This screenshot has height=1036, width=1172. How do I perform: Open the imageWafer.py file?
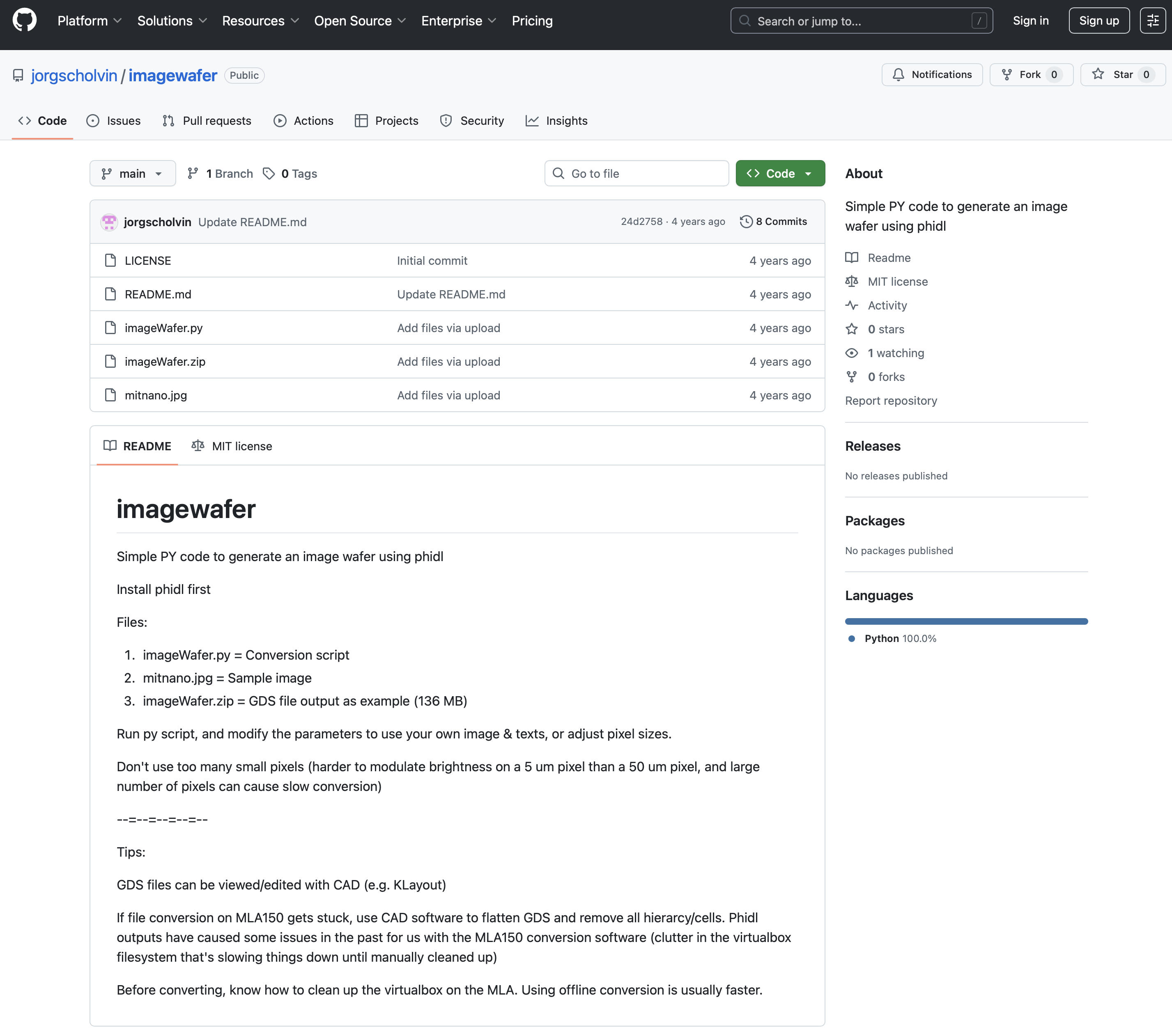coord(163,328)
